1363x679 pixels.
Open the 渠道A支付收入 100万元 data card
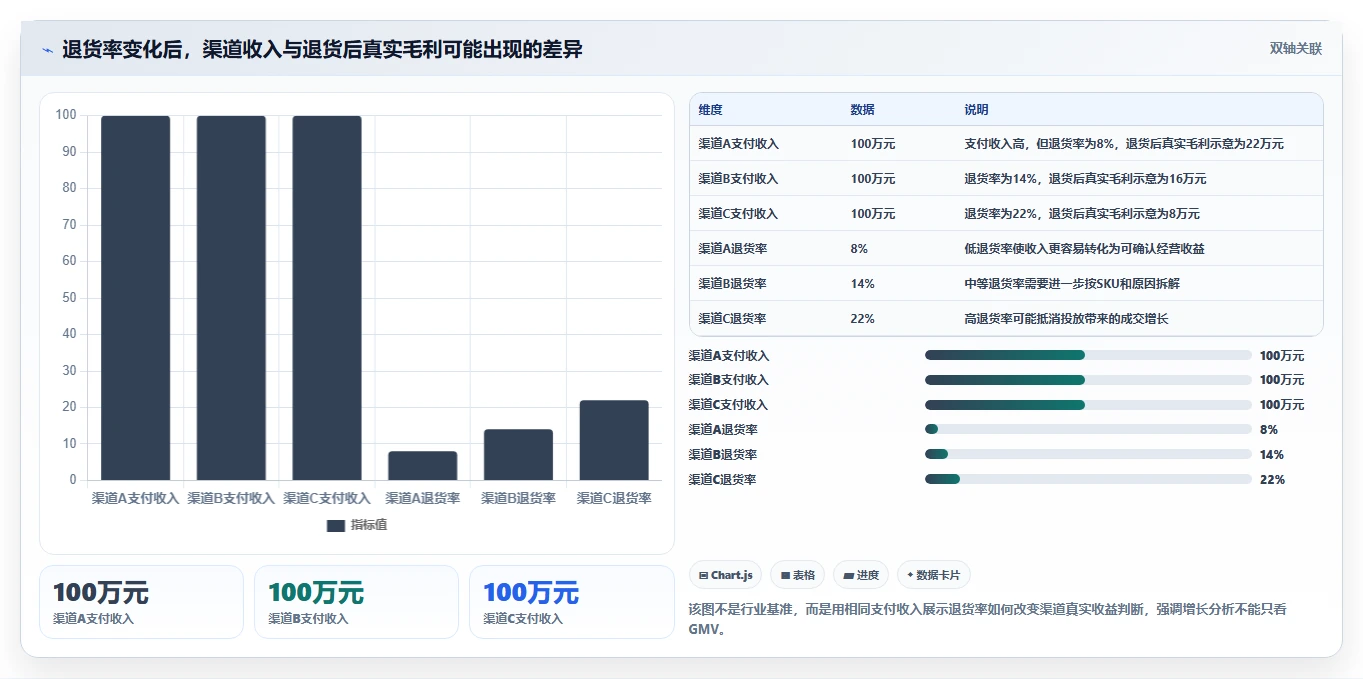[x=141, y=602]
